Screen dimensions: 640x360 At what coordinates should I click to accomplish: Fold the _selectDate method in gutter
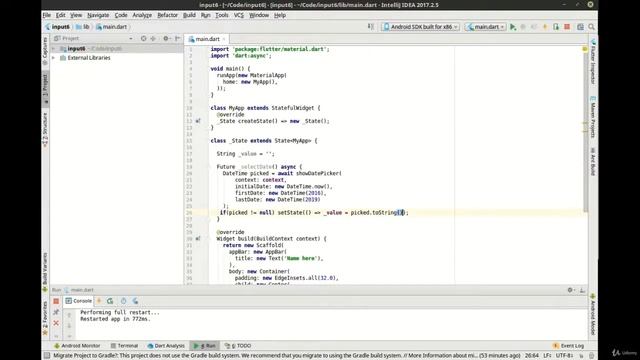pyautogui.click(x=208, y=167)
